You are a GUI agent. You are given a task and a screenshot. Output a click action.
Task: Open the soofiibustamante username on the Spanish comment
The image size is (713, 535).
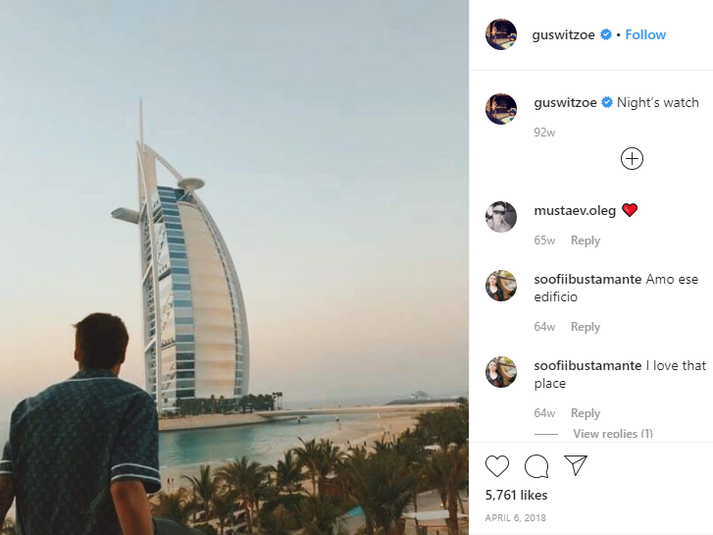[x=587, y=279]
